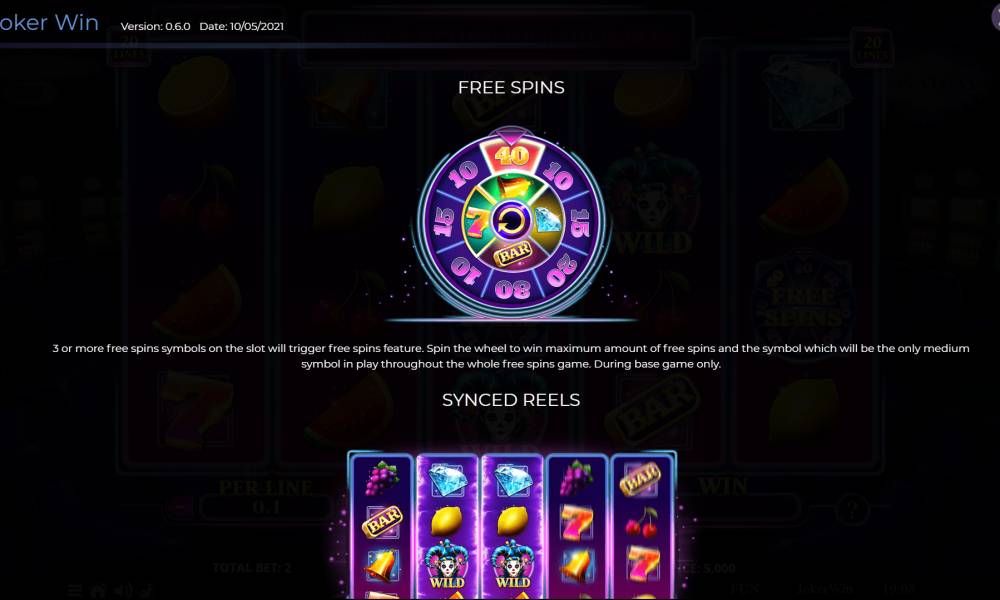Pick the diamond symbol inside the wheel
1000x600 pixels.
[x=547, y=221]
